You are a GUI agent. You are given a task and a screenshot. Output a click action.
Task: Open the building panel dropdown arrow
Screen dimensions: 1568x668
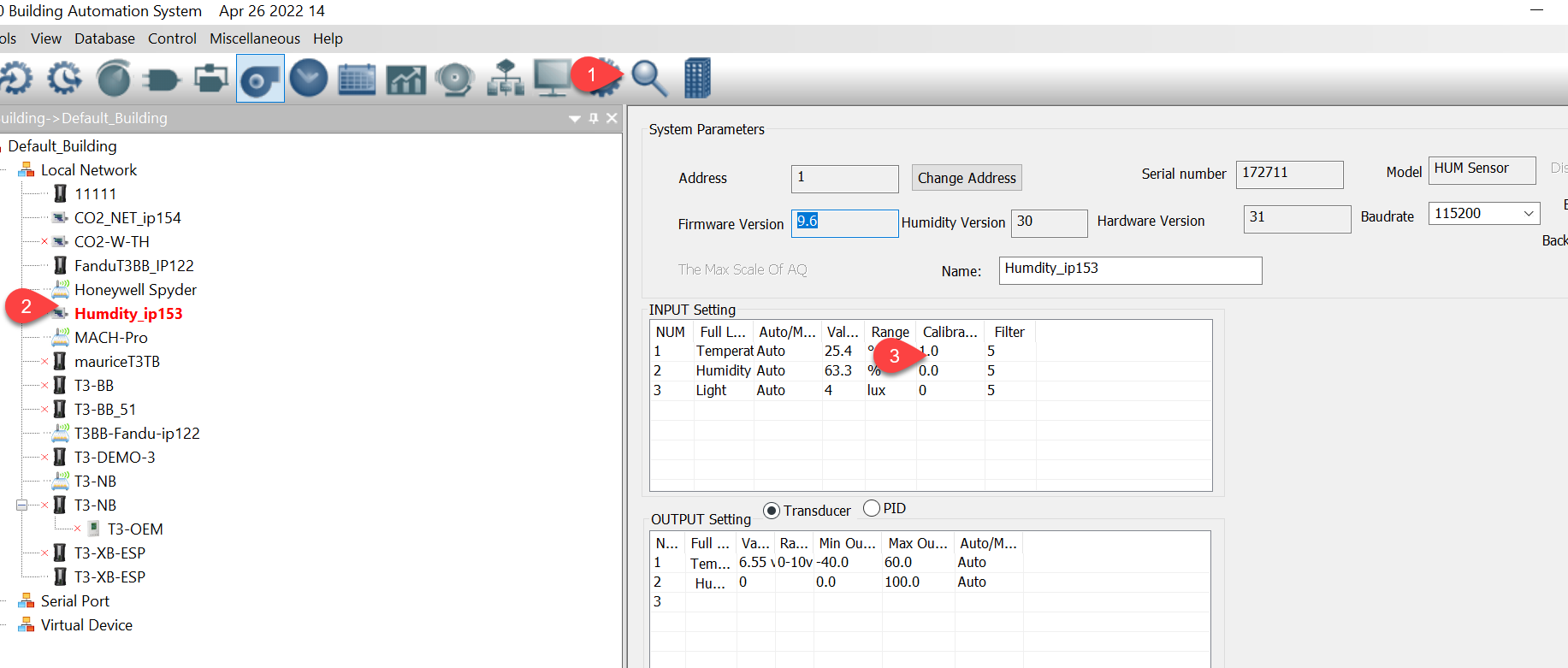tap(575, 119)
